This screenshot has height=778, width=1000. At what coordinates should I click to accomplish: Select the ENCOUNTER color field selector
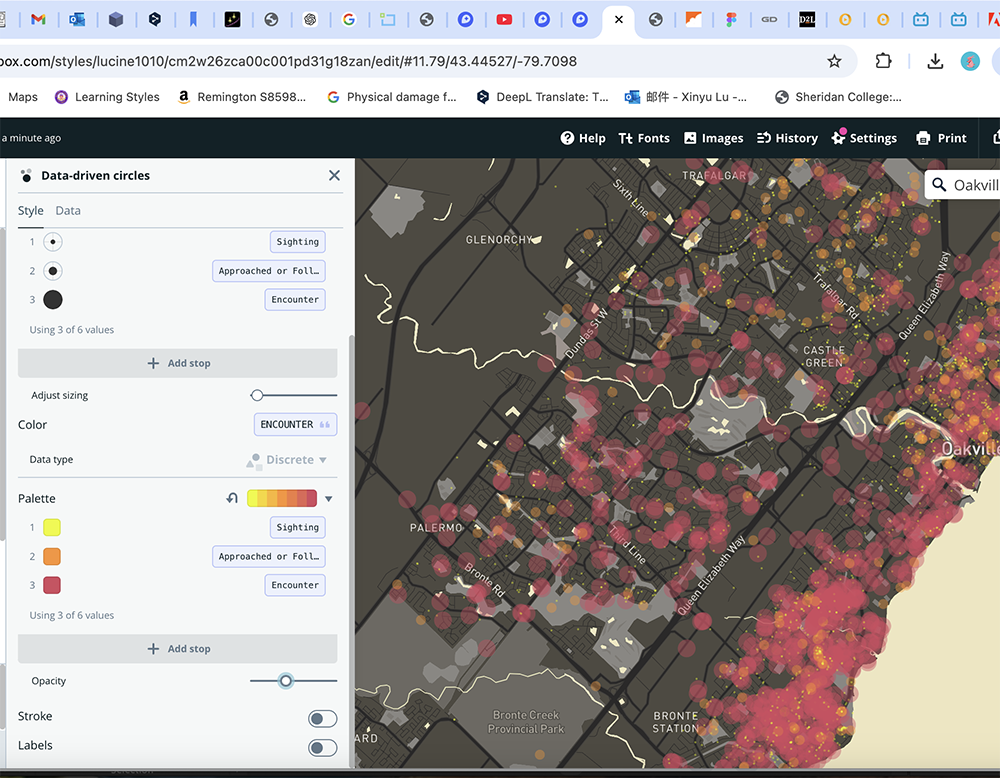click(x=295, y=424)
